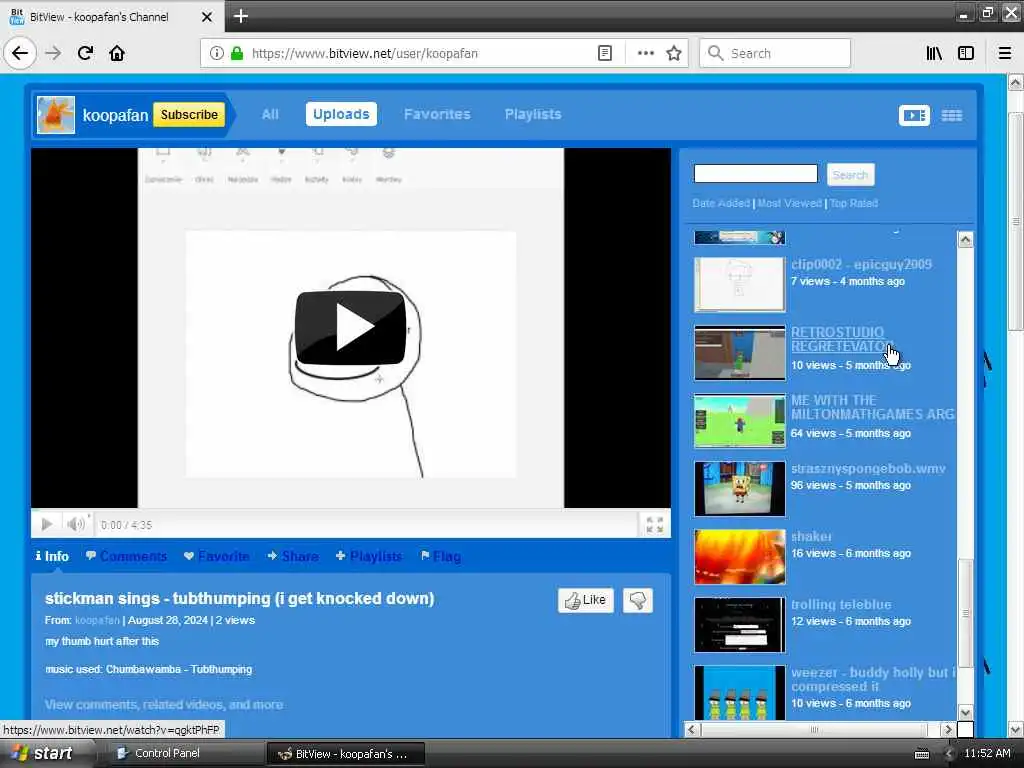Open page actions three-dot menu
Viewport: 1024px width, 768px height.
point(645,53)
